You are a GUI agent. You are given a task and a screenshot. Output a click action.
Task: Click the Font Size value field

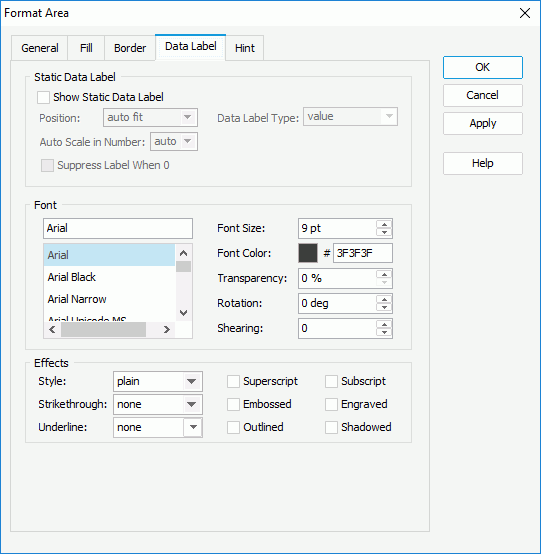pos(337,228)
